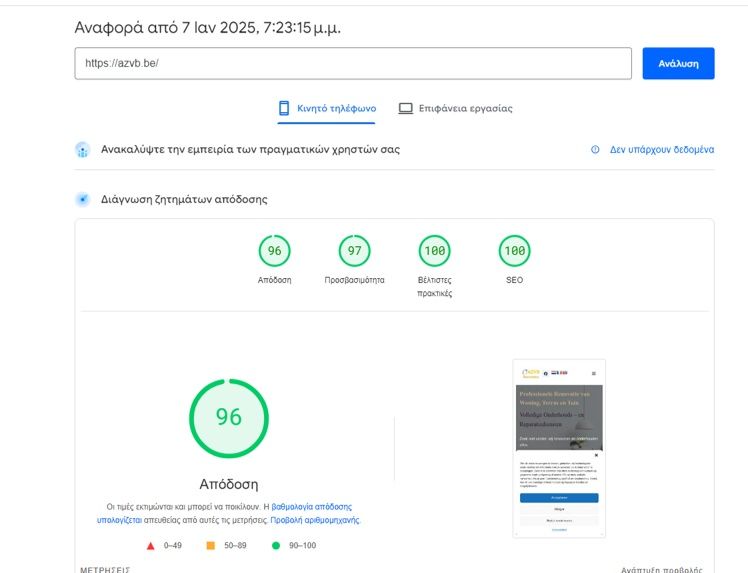Image resolution: width=748 pixels, height=573 pixels.
Task: Click the orange square 50–89 legend icon
Action: pos(210,545)
